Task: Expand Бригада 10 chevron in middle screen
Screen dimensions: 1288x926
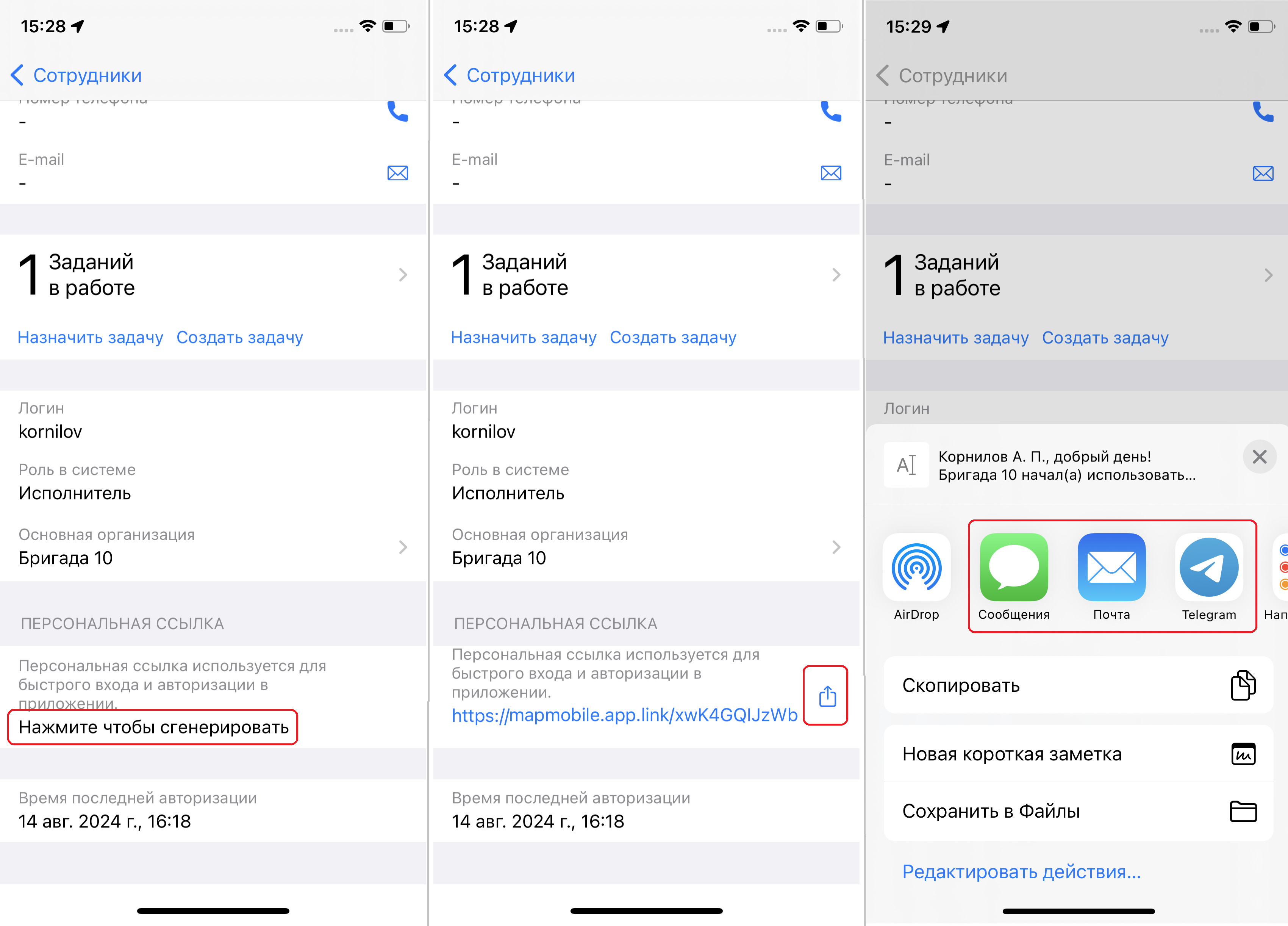Action: pyautogui.click(x=836, y=547)
